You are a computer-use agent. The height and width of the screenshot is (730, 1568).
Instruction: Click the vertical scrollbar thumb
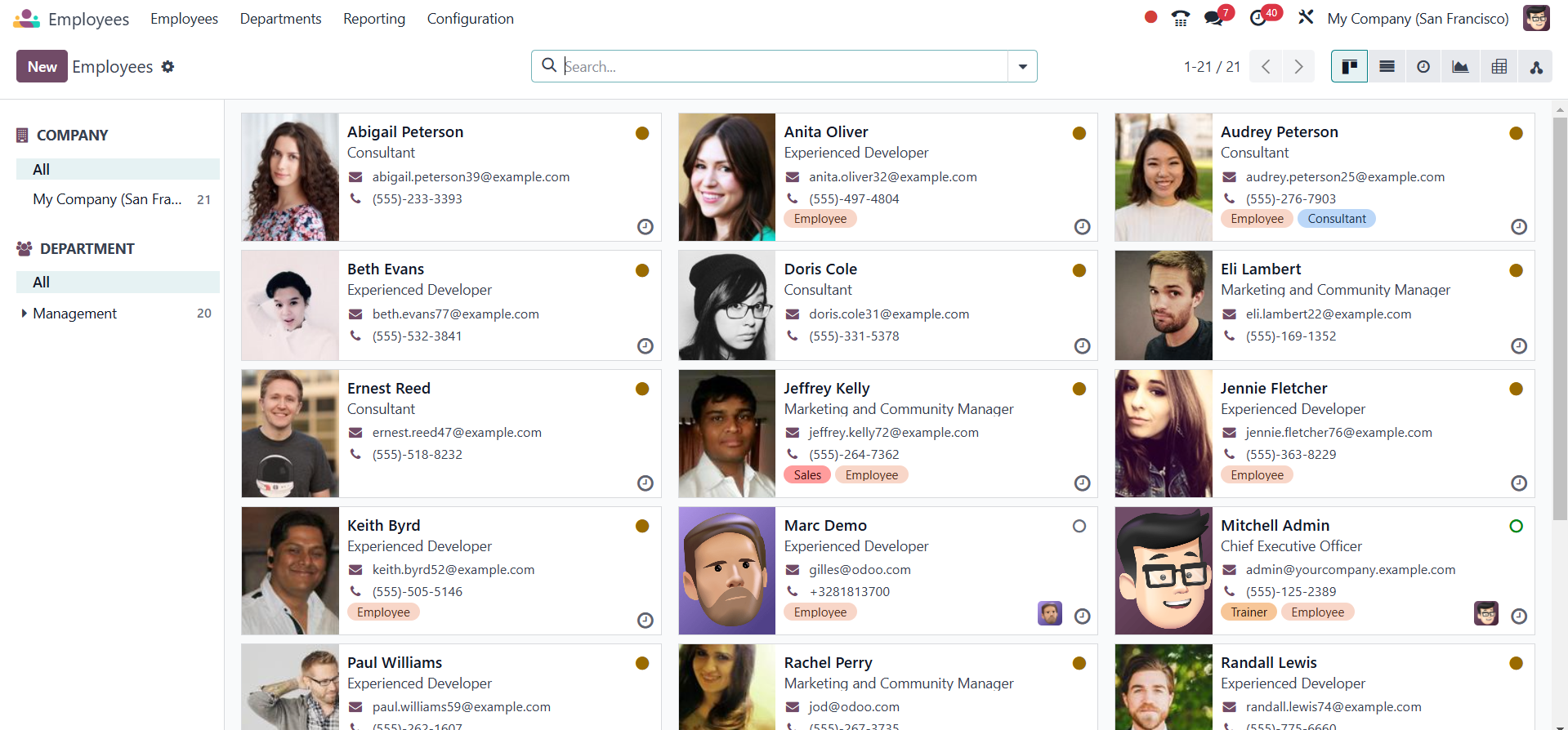click(x=1560, y=318)
